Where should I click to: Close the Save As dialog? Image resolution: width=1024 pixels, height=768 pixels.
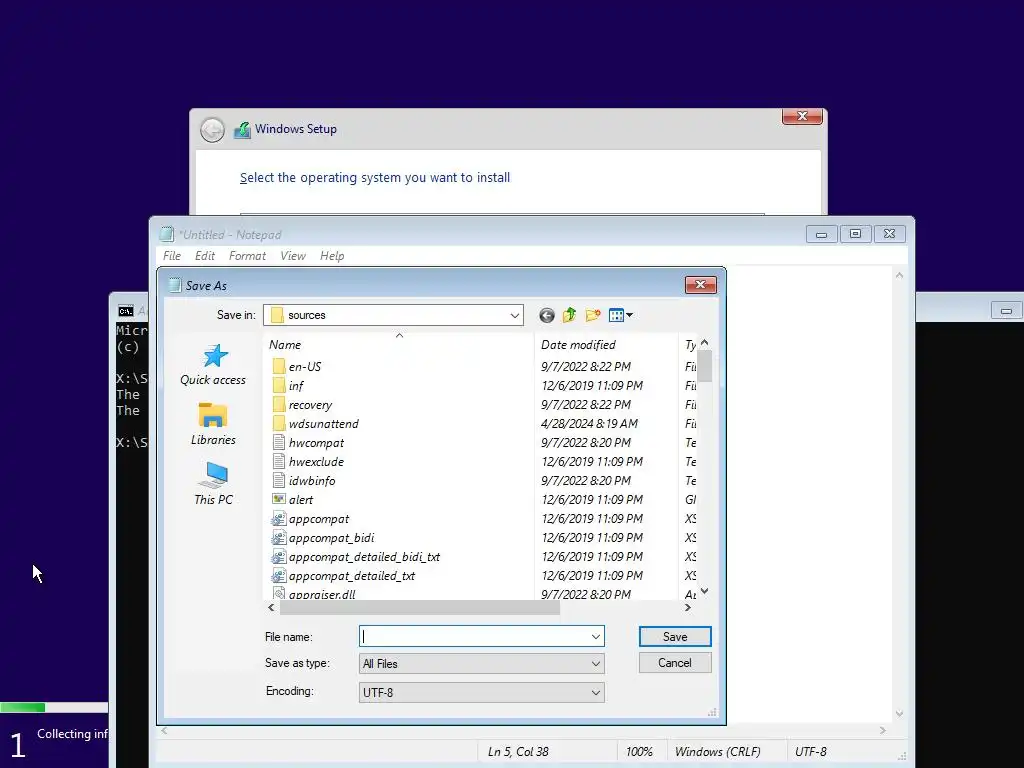701,285
